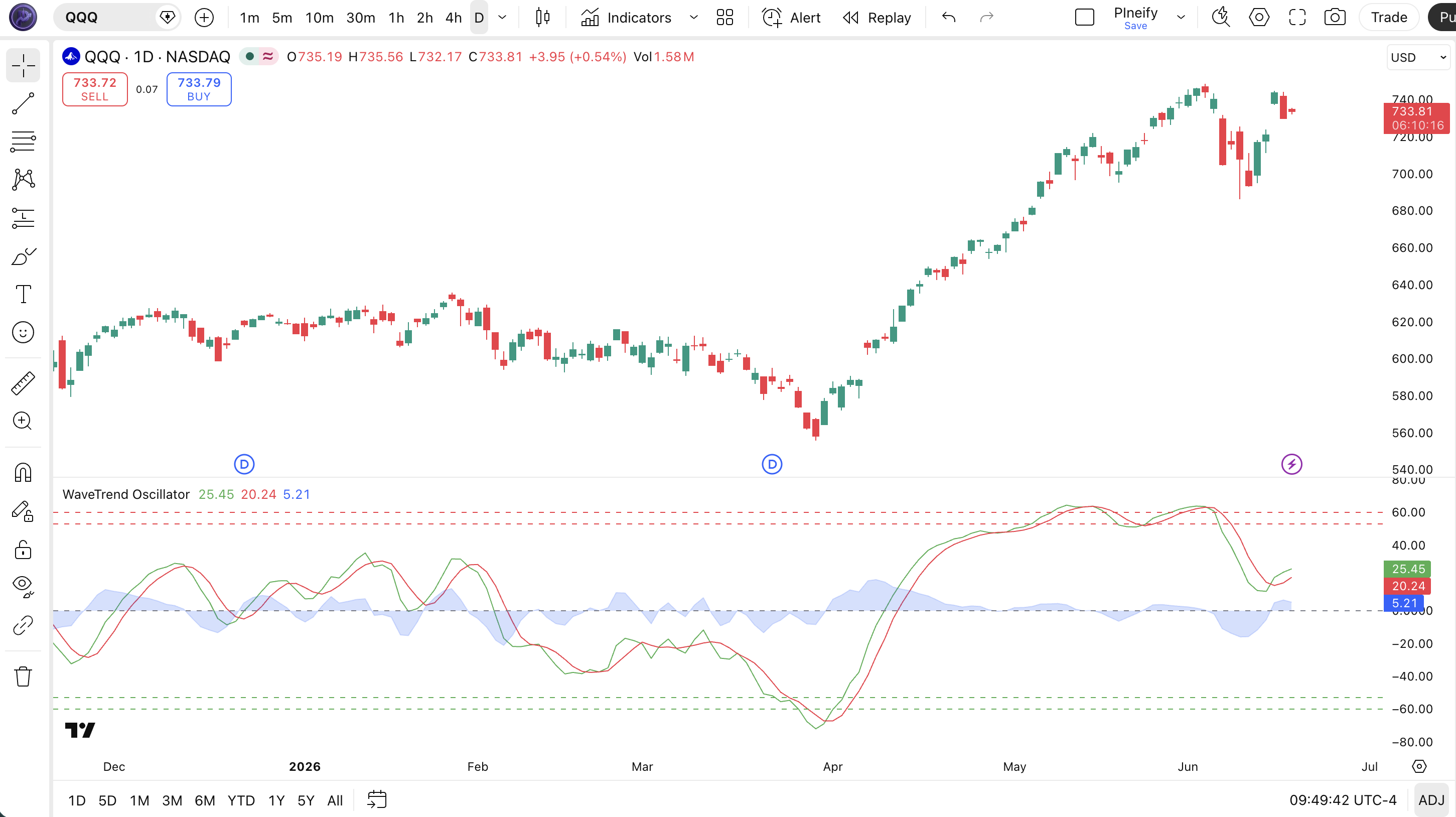Viewport: 1456px width, 817px height.
Task: Open the USD currency dropdown
Action: [1418, 58]
